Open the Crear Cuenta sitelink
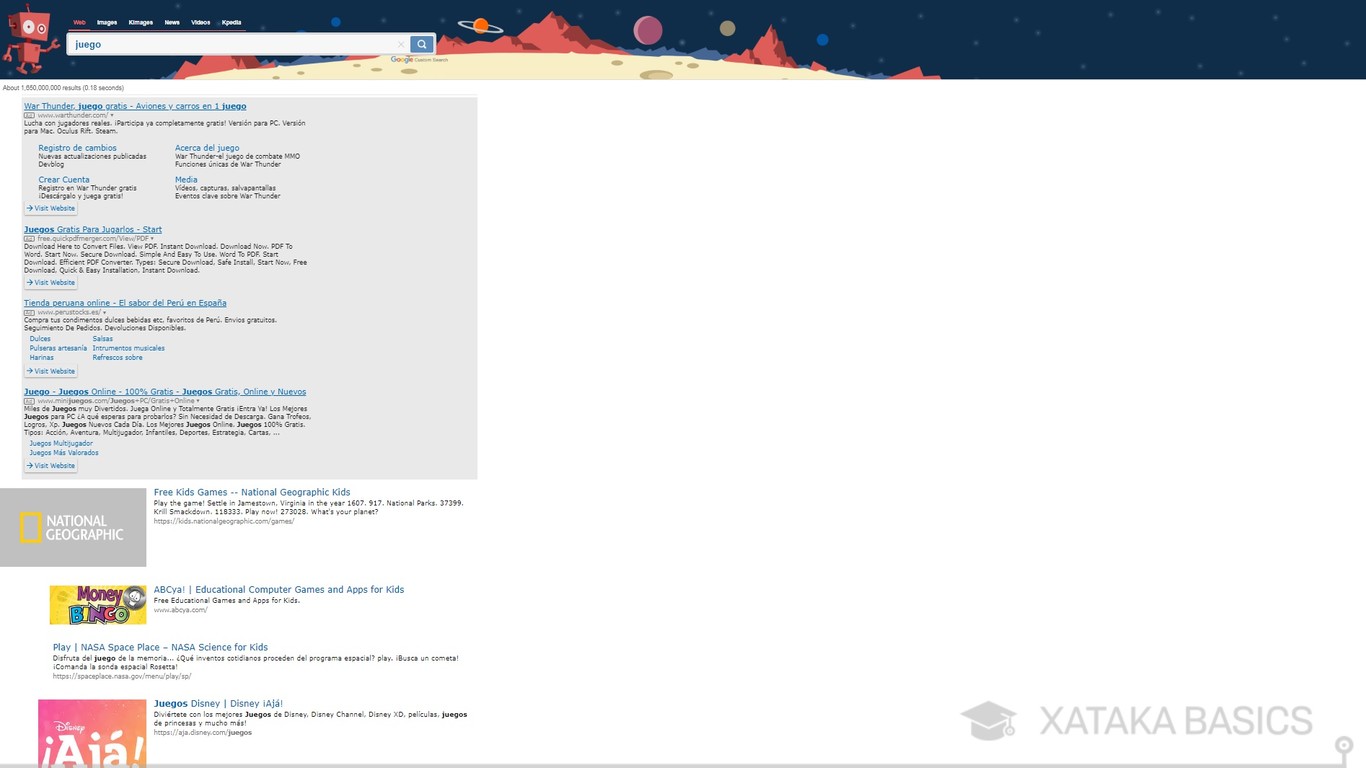Screen dimensions: 1366x768 pos(64,180)
